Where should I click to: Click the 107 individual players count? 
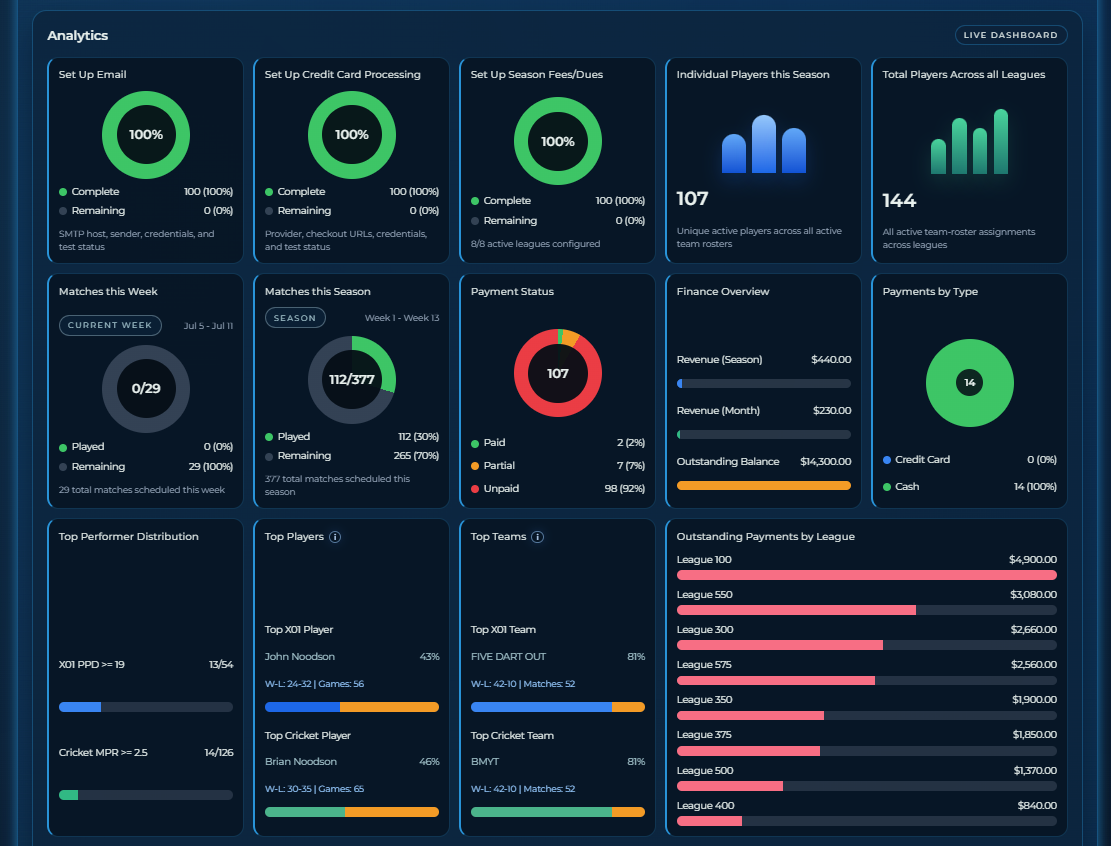692,198
